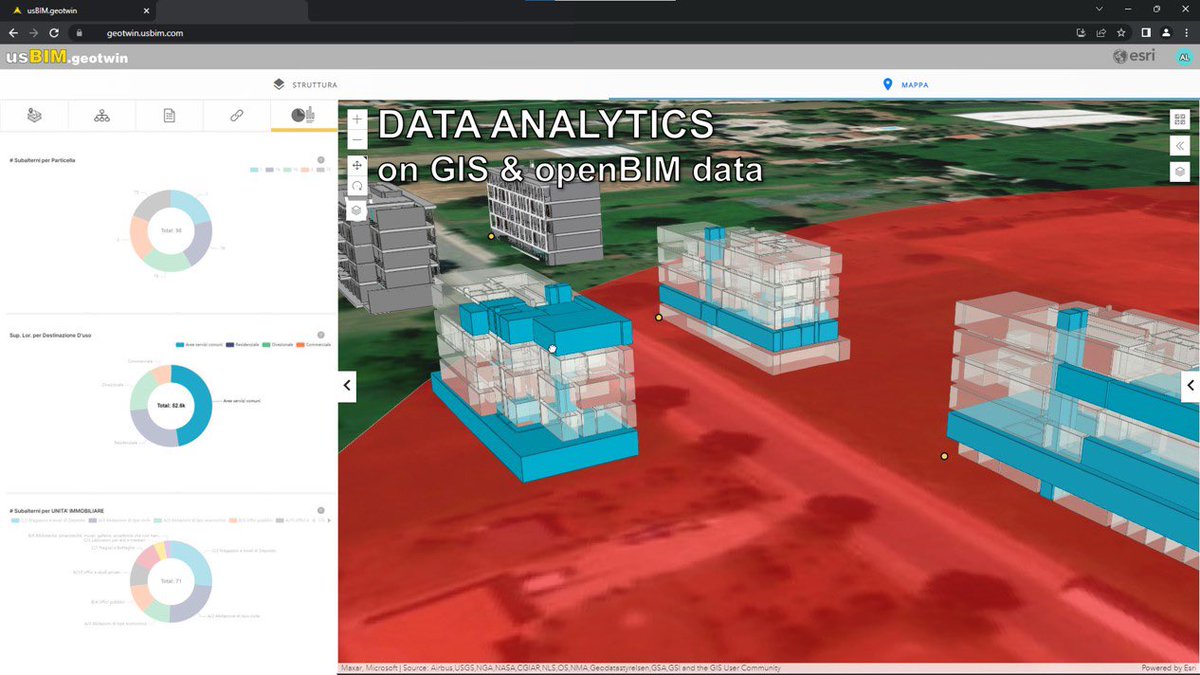Viewport: 1200px width, 675px height.
Task: Open the Chrome three-dot menu
Action: tap(1187, 32)
